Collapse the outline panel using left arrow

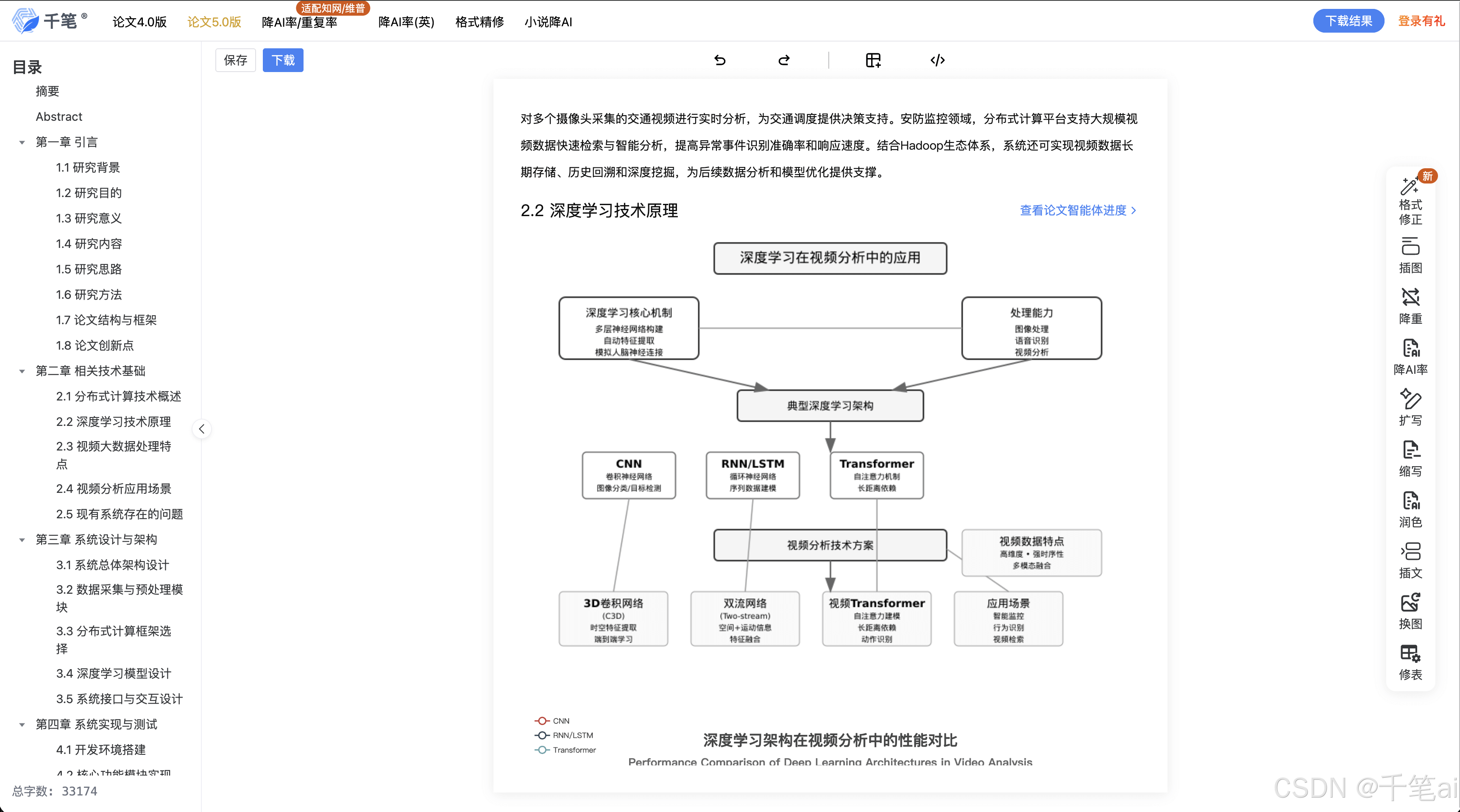pos(202,429)
